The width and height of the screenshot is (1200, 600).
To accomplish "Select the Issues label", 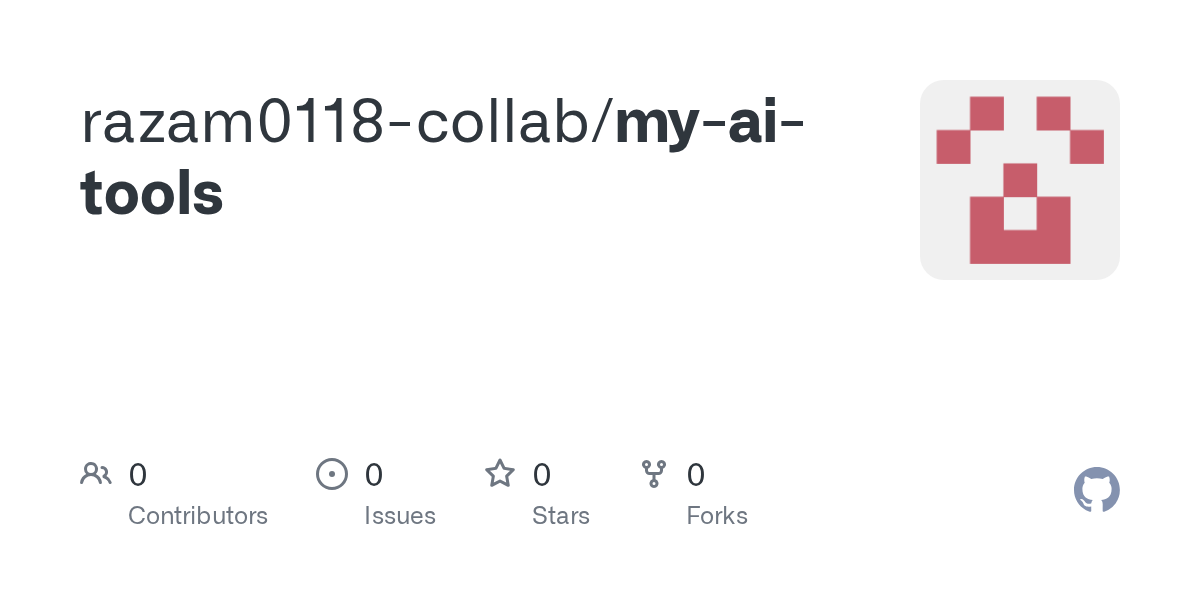I will (400, 516).
